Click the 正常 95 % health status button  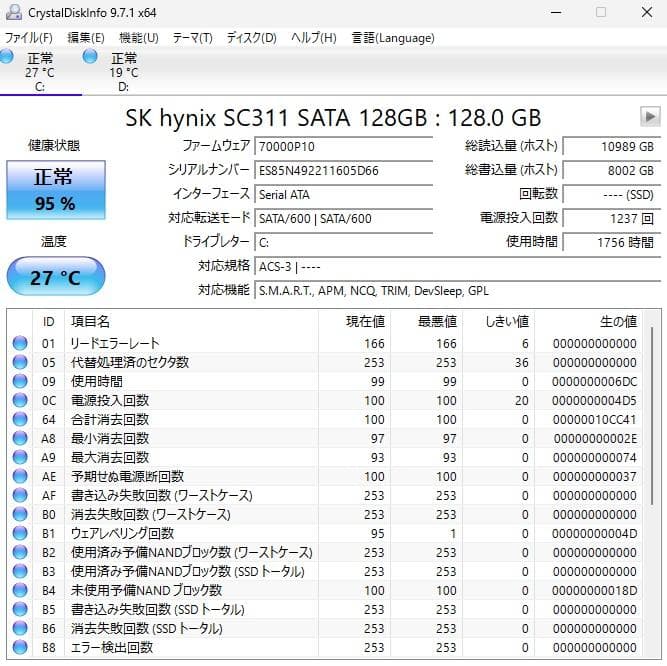[x=56, y=190]
